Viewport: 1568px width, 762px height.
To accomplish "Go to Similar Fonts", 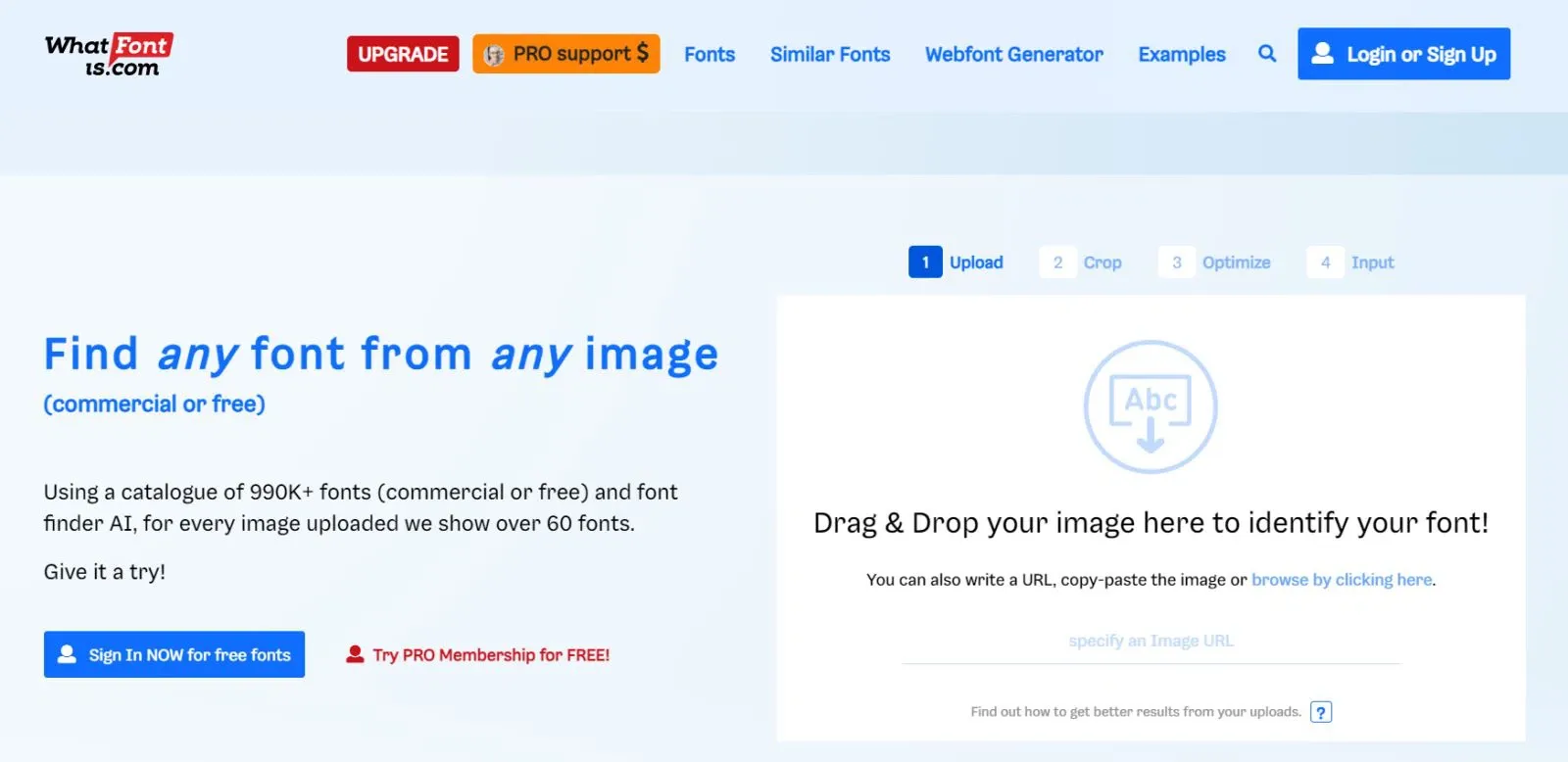I will 830,55.
